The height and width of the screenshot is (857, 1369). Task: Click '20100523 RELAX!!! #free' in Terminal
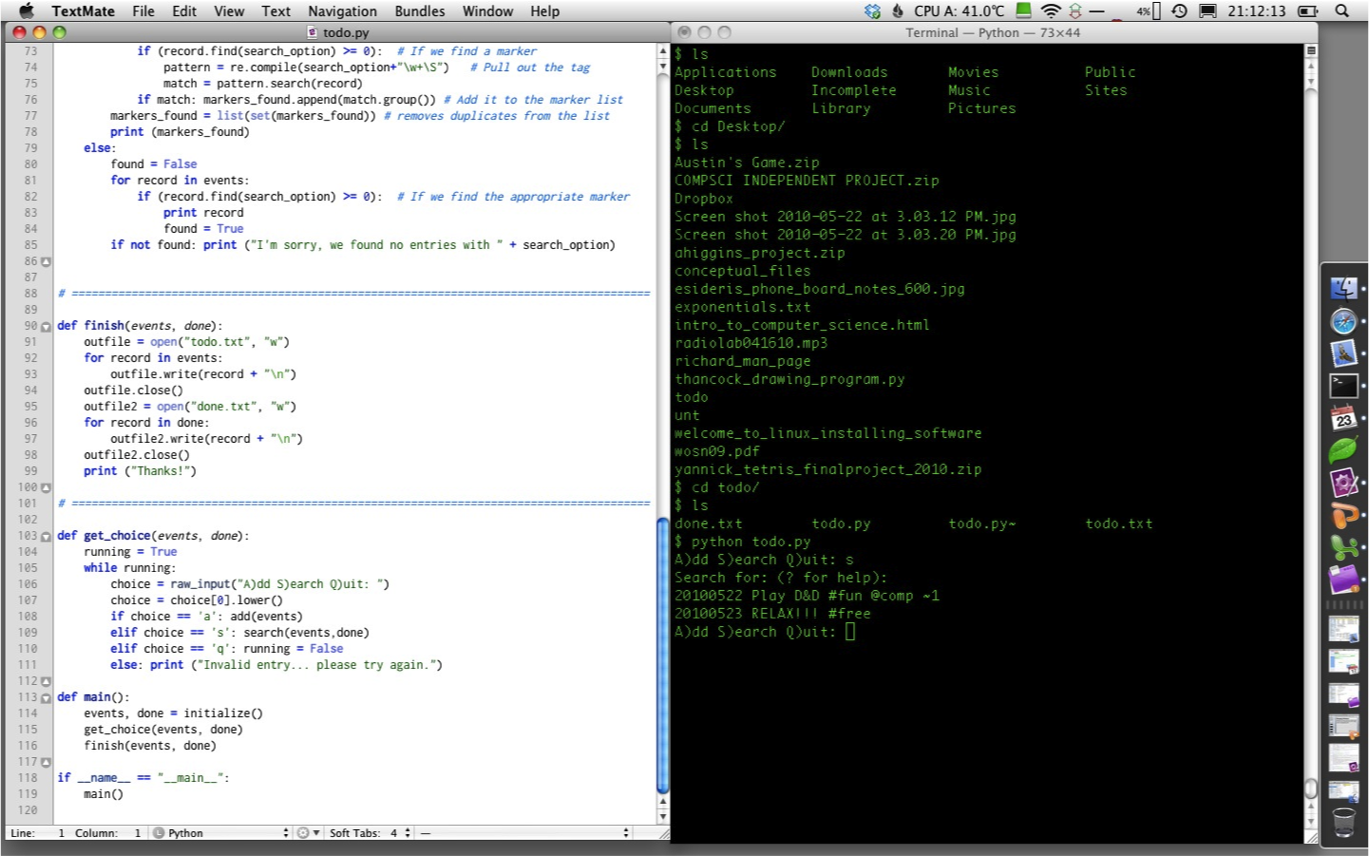click(772, 613)
